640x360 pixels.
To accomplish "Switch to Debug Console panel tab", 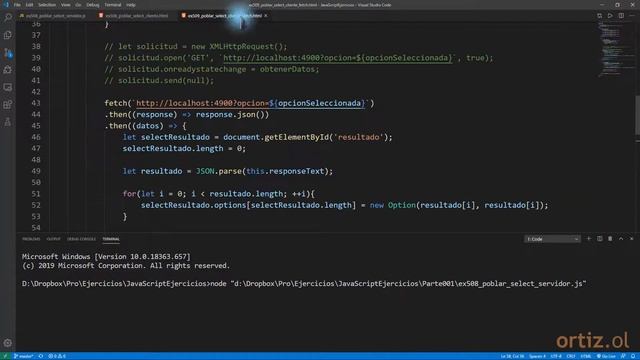I will click(x=81, y=239).
